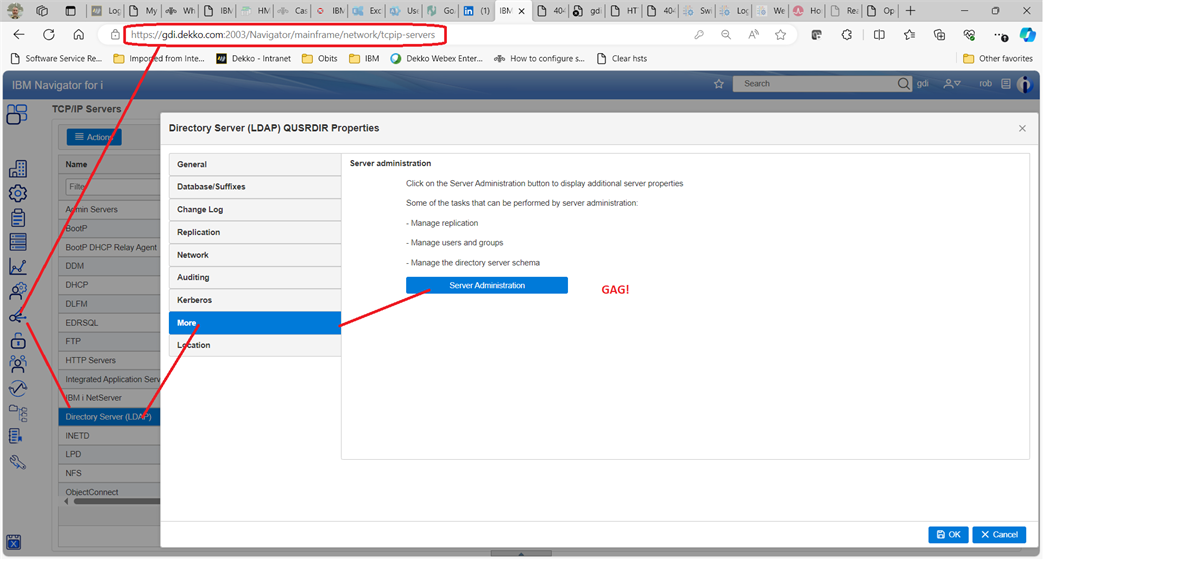
Task: Open the Dekko - Intranet bookmark
Action: point(254,59)
